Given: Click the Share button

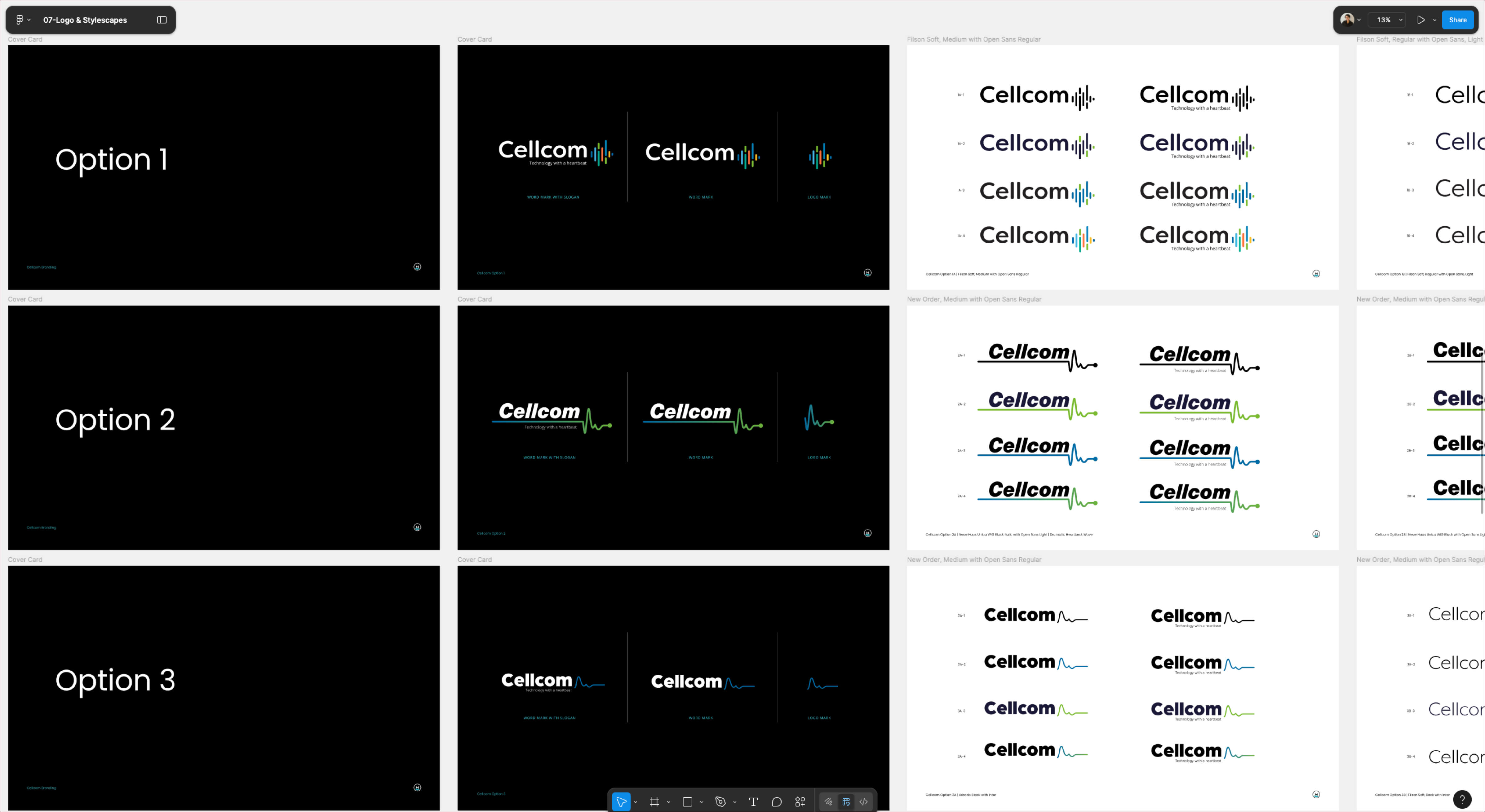Looking at the screenshot, I should coord(1457,20).
